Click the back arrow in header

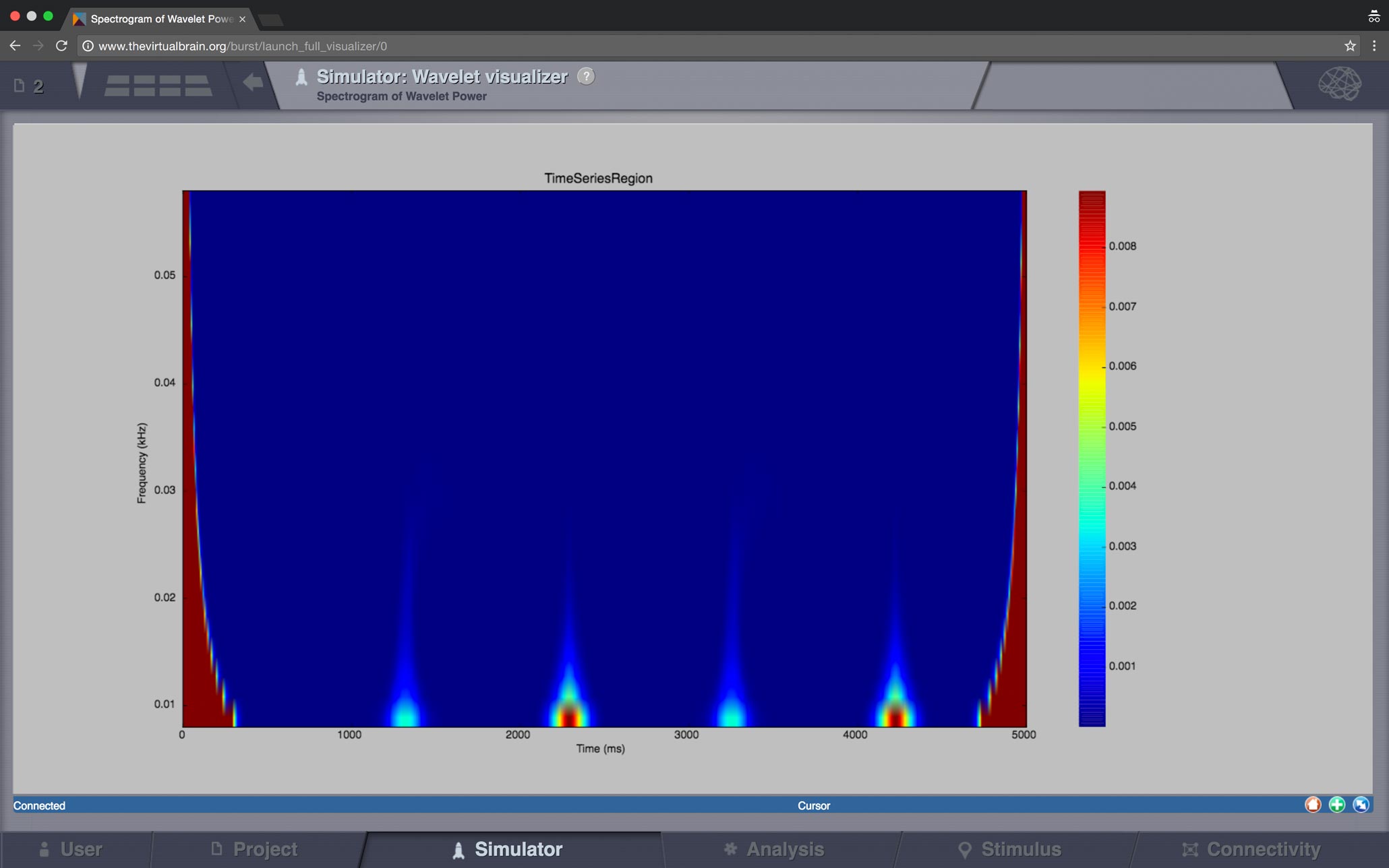253,83
